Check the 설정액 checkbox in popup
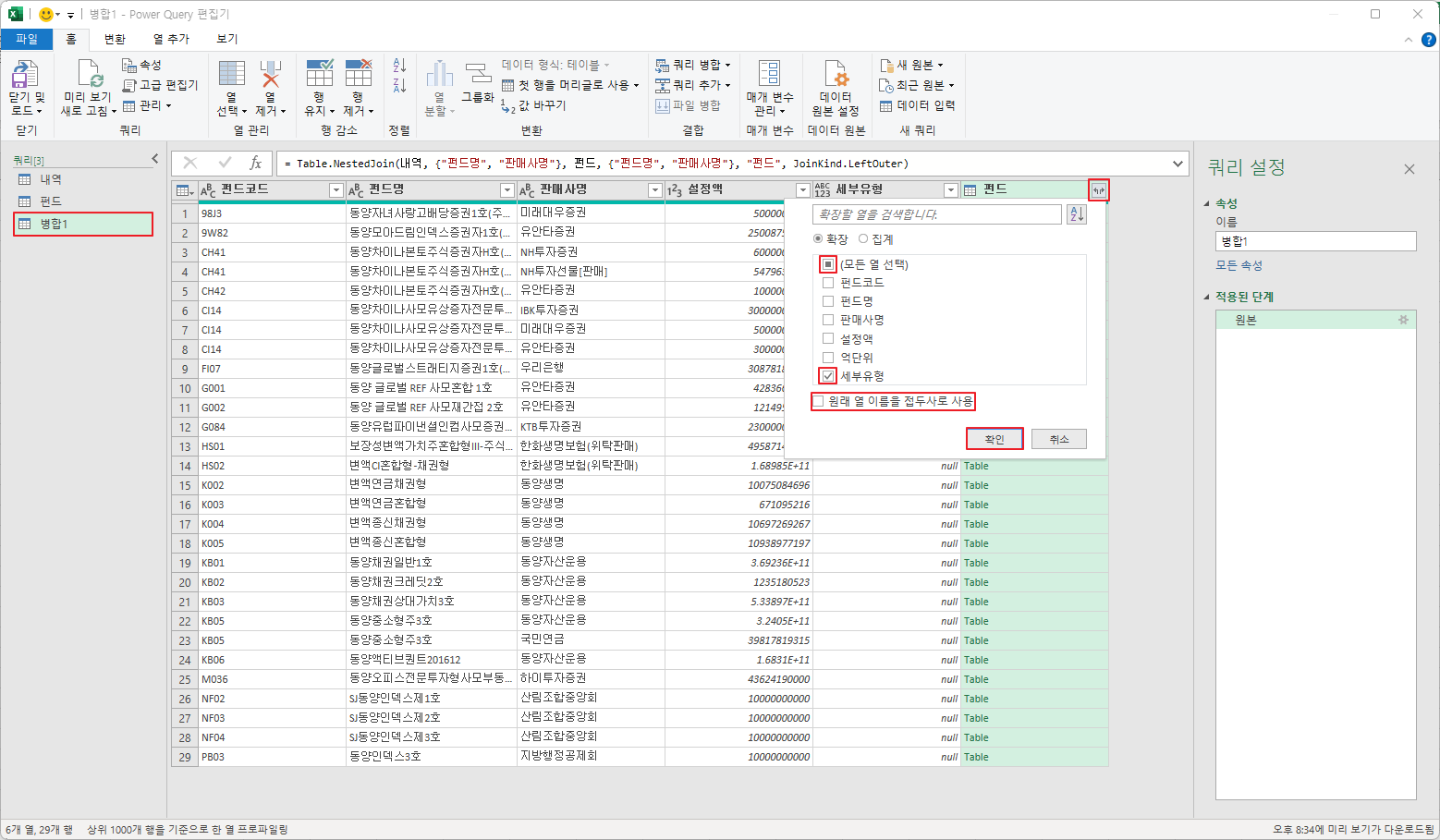1440x840 pixels. (828, 338)
